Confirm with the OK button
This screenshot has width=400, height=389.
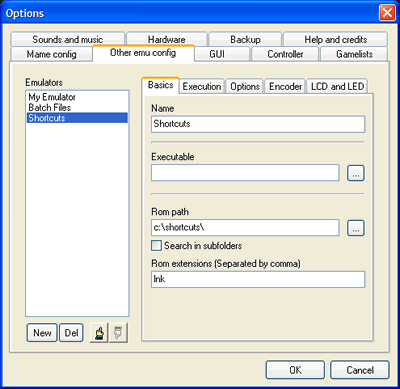pyautogui.click(x=295, y=370)
